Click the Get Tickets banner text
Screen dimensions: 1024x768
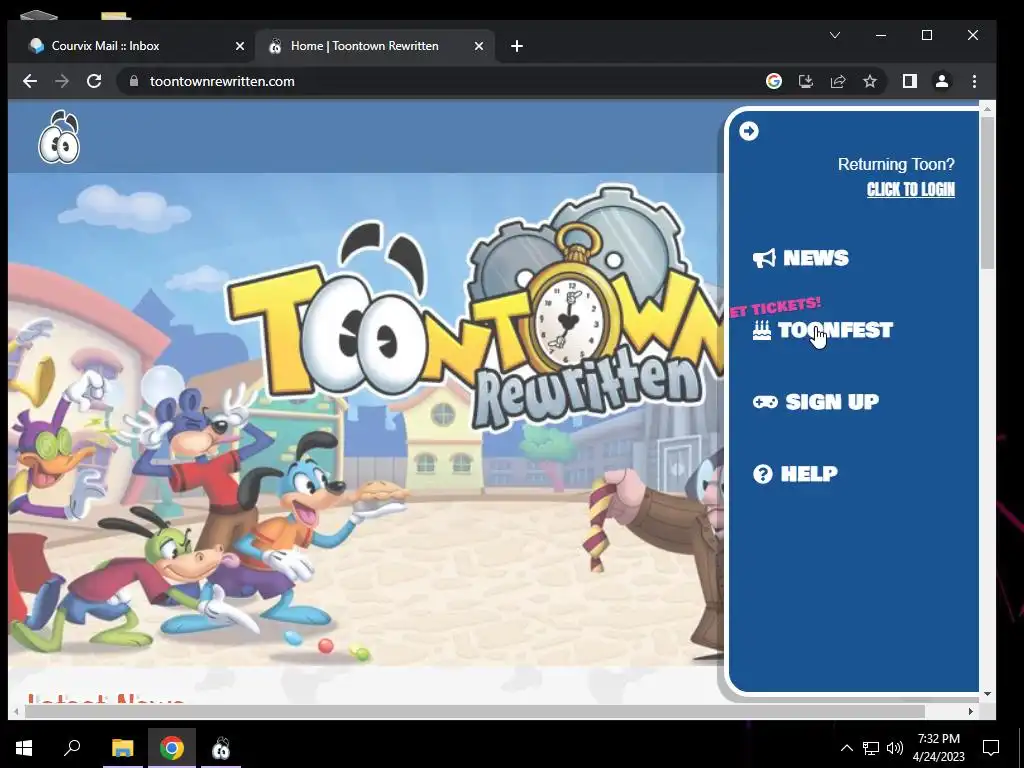tap(776, 307)
